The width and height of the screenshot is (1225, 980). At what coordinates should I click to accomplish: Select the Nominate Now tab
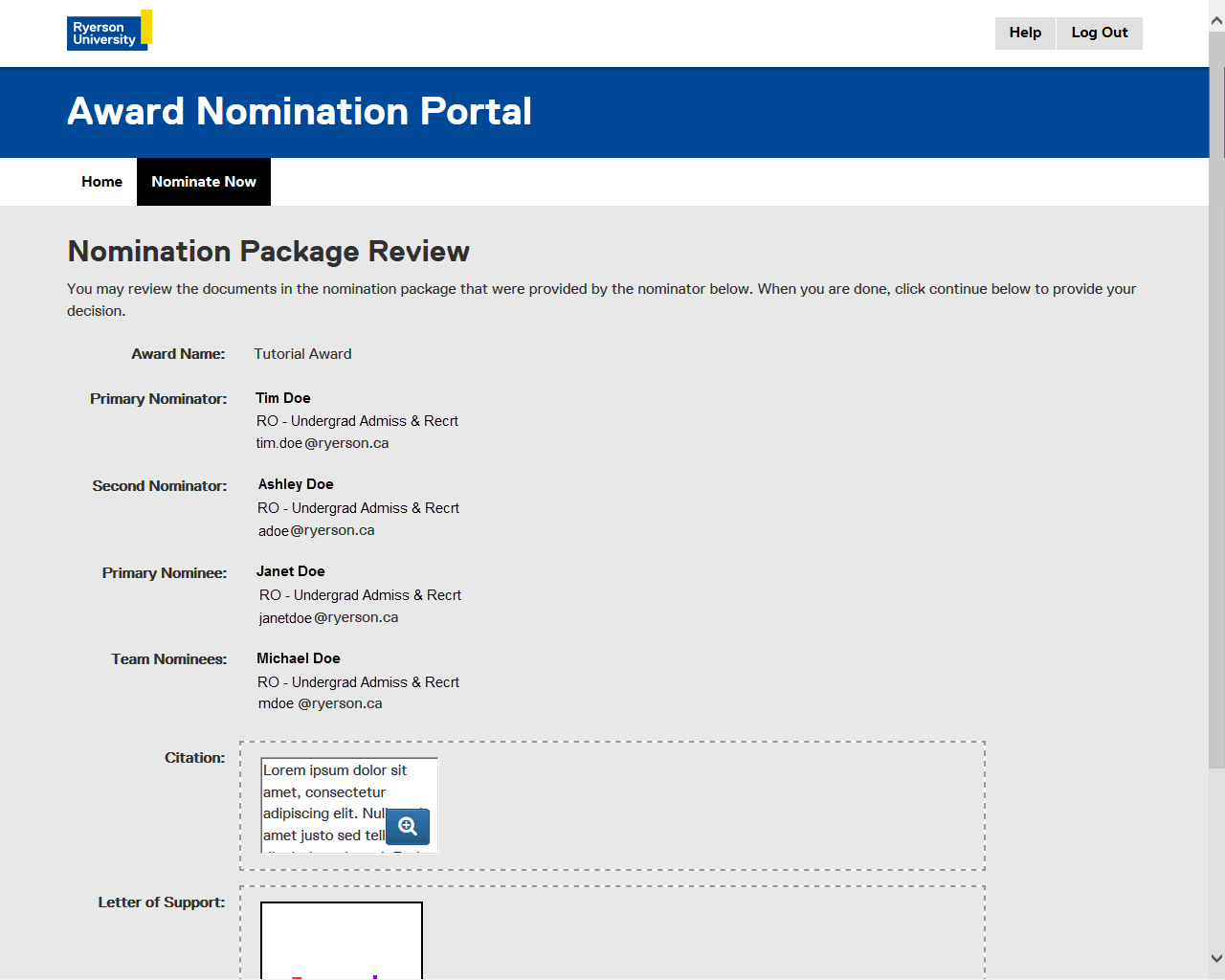204,182
